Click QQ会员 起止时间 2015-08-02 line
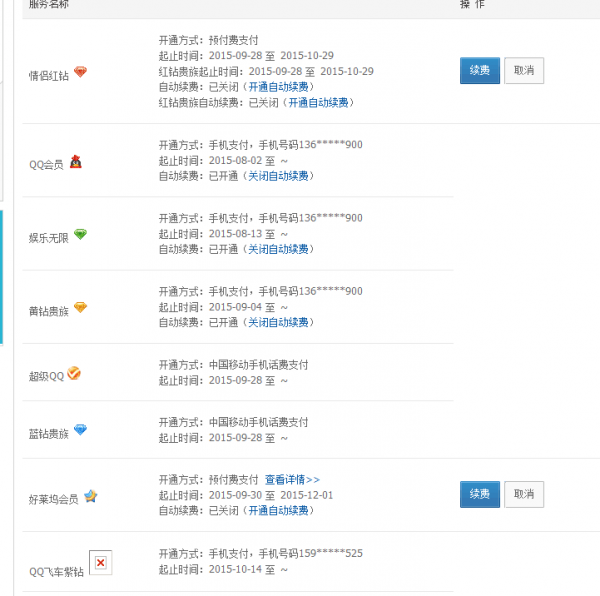 tap(223, 161)
